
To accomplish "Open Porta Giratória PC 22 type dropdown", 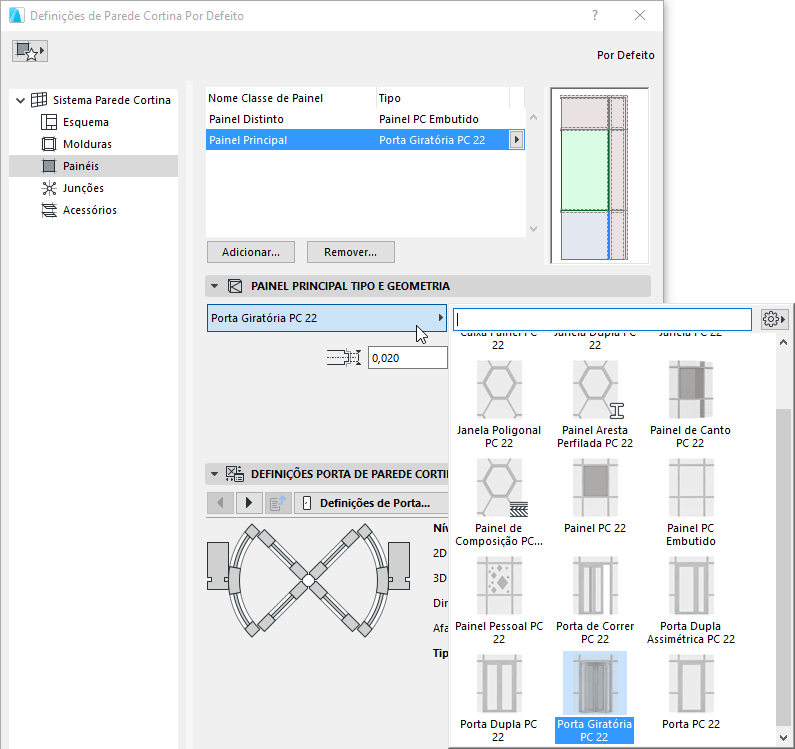I will coord(327,318).
